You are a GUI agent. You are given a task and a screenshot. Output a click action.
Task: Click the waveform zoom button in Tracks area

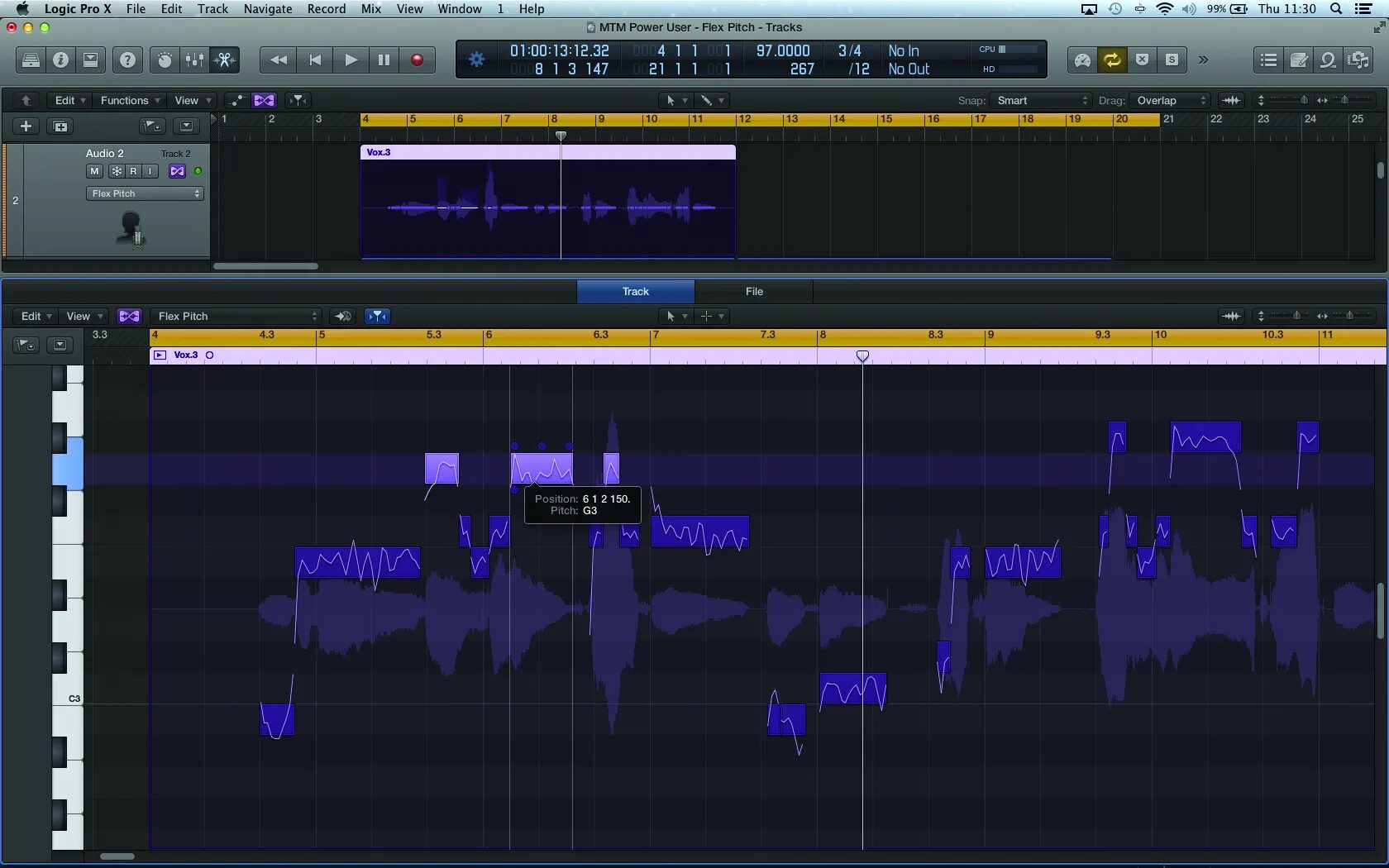point(1232,101)
